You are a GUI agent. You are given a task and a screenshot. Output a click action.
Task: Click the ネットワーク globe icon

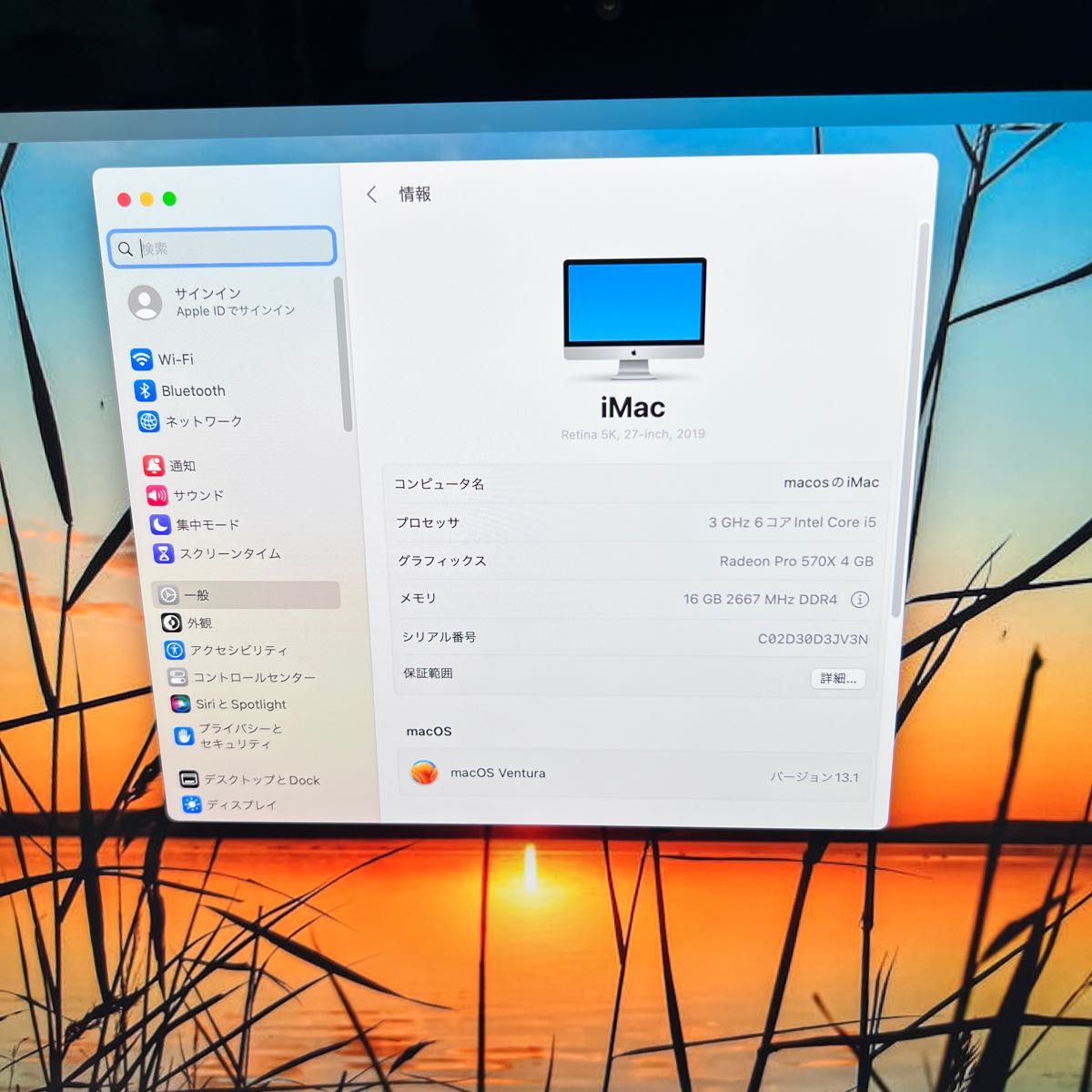(x=148, y=420)
